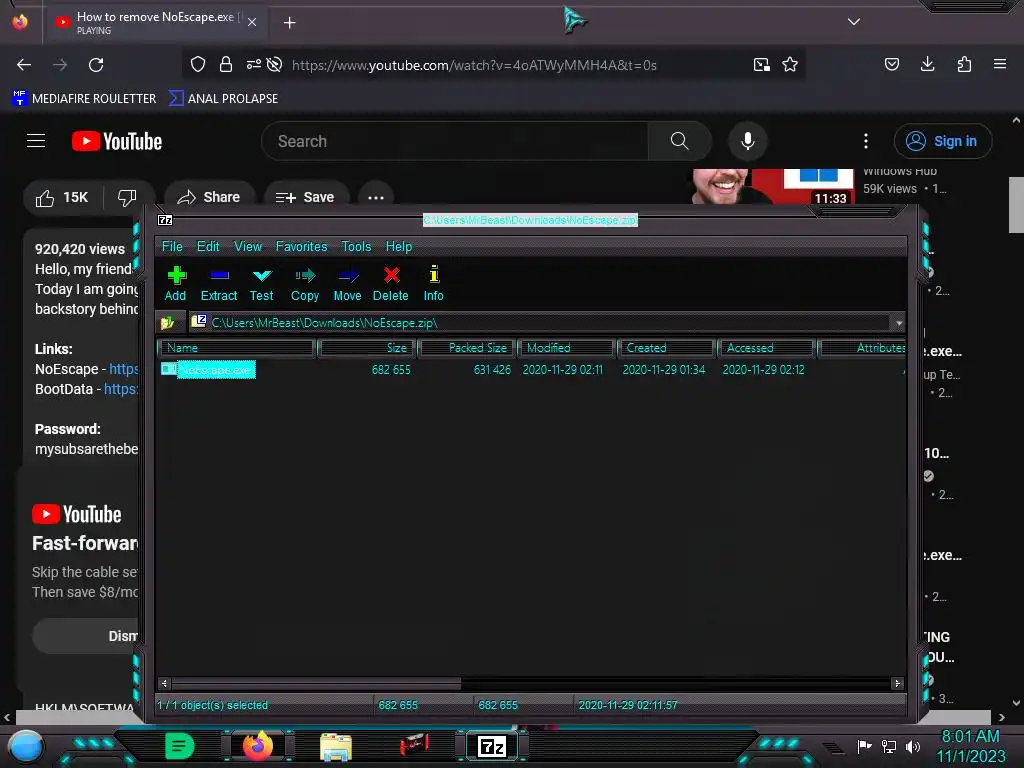
Task: Open Firefox from the taskbar
Action: tap(258, 746)
